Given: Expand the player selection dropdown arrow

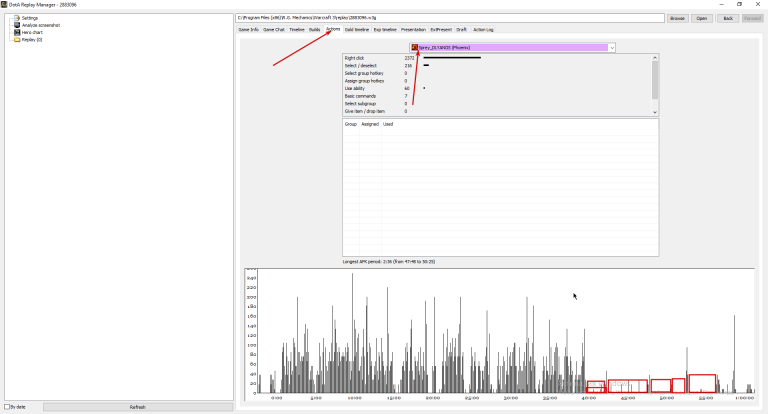Looking at the screenshot, I should coord(612,48).
